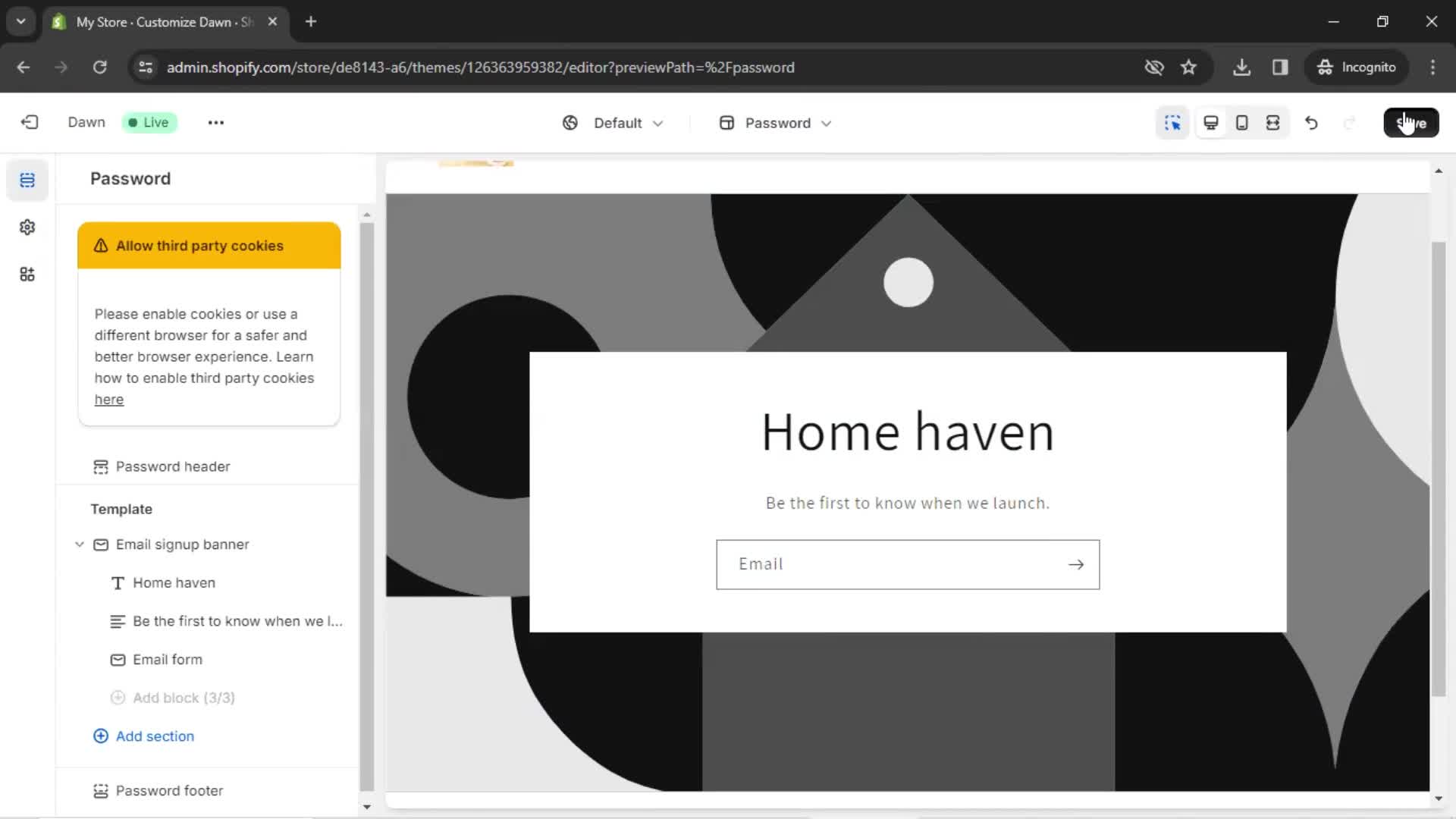This screenshot has height=819, width=1456.
Task: Click the settings gear icon
Action: pos(27,227)
